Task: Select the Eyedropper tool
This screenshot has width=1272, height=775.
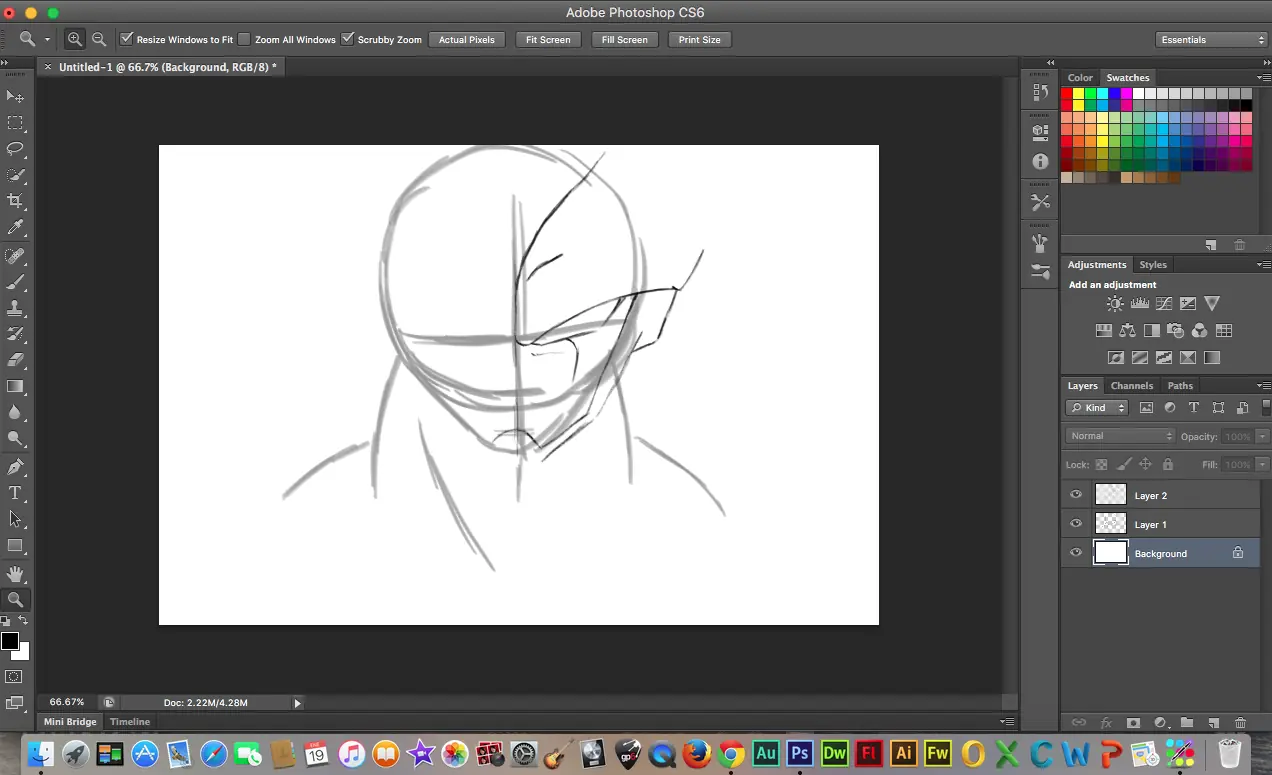Action: pyautogui.click(x=16, y=228)
